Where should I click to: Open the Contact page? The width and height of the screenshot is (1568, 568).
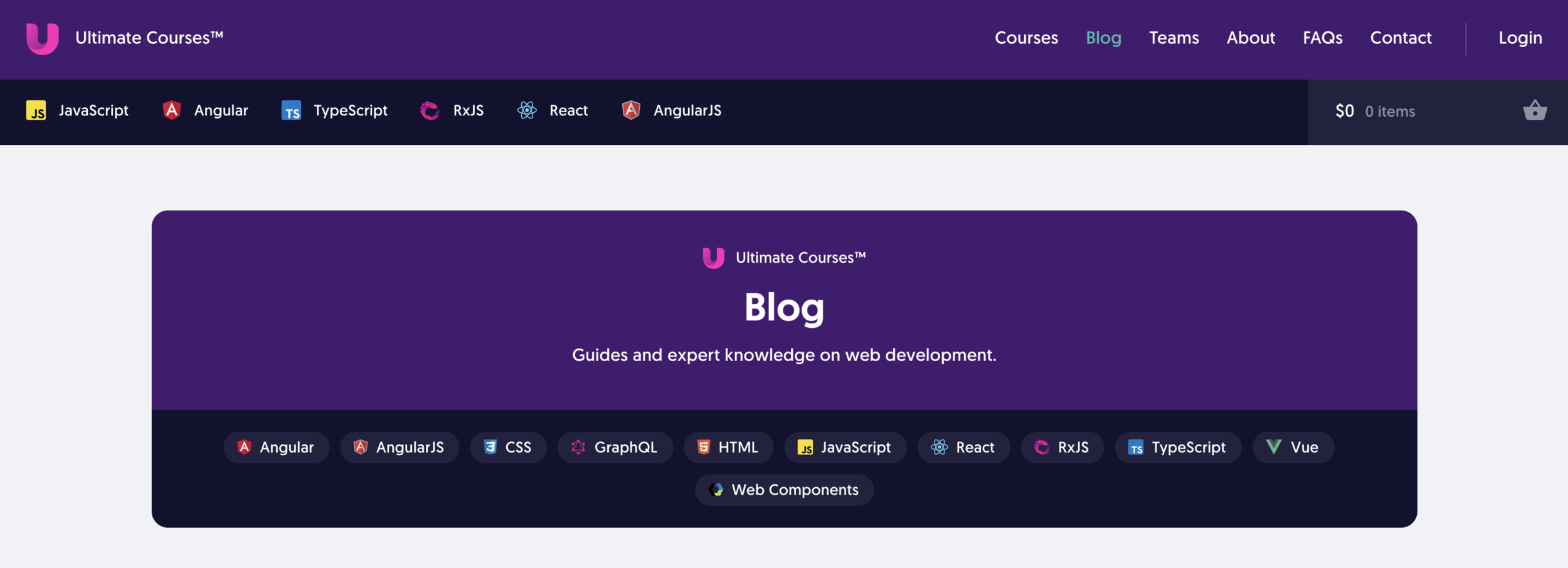[x=1401, y=38]
